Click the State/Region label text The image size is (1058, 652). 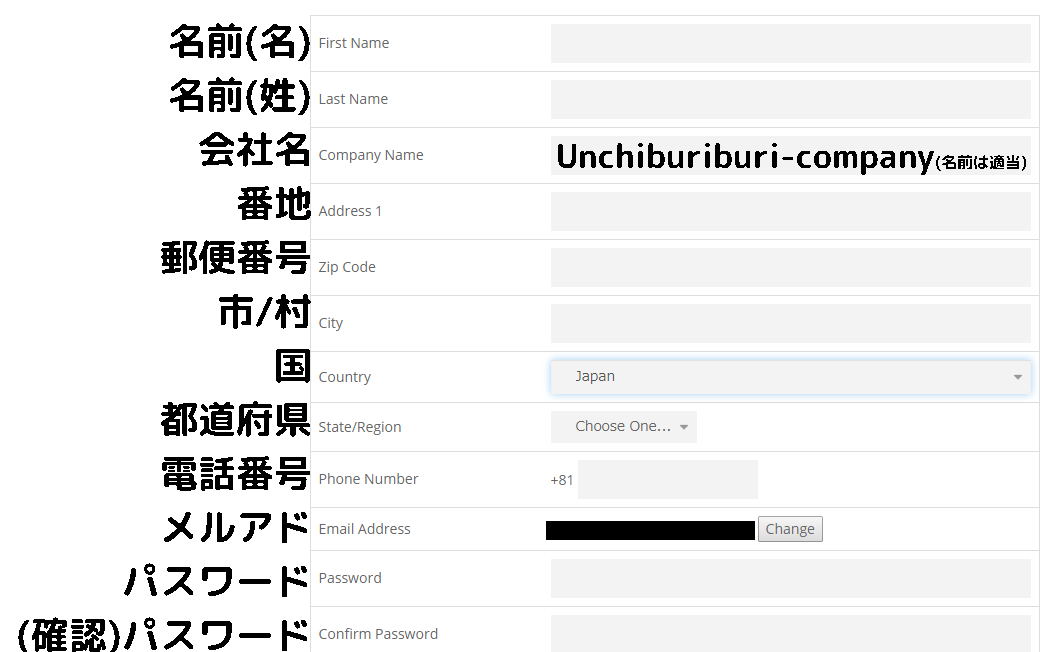(x=360, y=427)
